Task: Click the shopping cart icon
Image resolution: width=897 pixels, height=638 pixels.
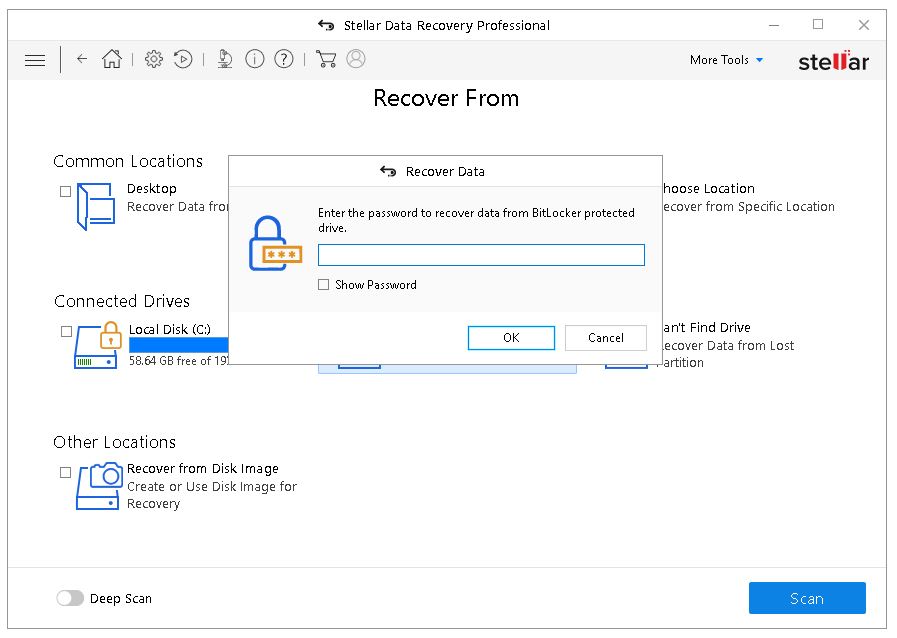Action: 326,59
